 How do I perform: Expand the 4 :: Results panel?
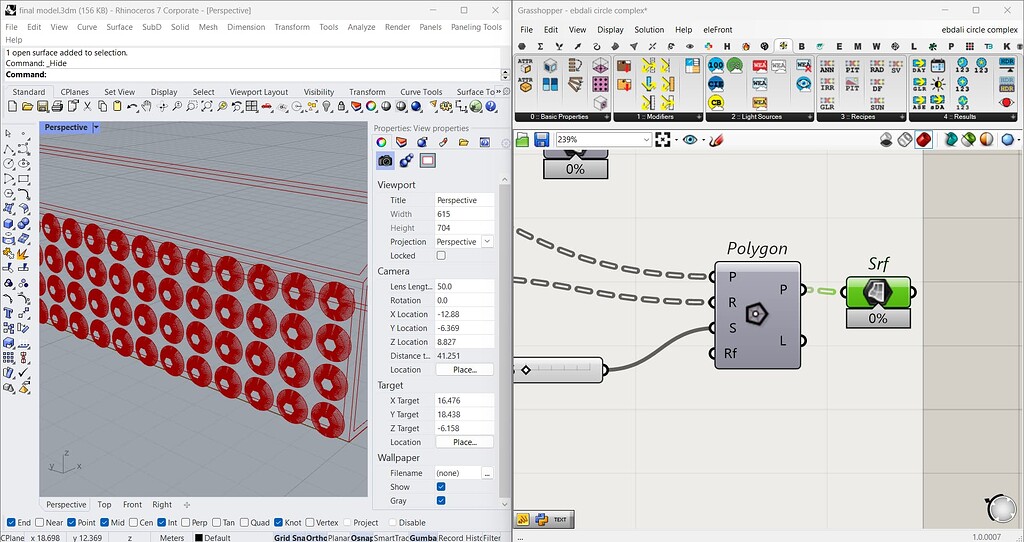click(1013, 117)
